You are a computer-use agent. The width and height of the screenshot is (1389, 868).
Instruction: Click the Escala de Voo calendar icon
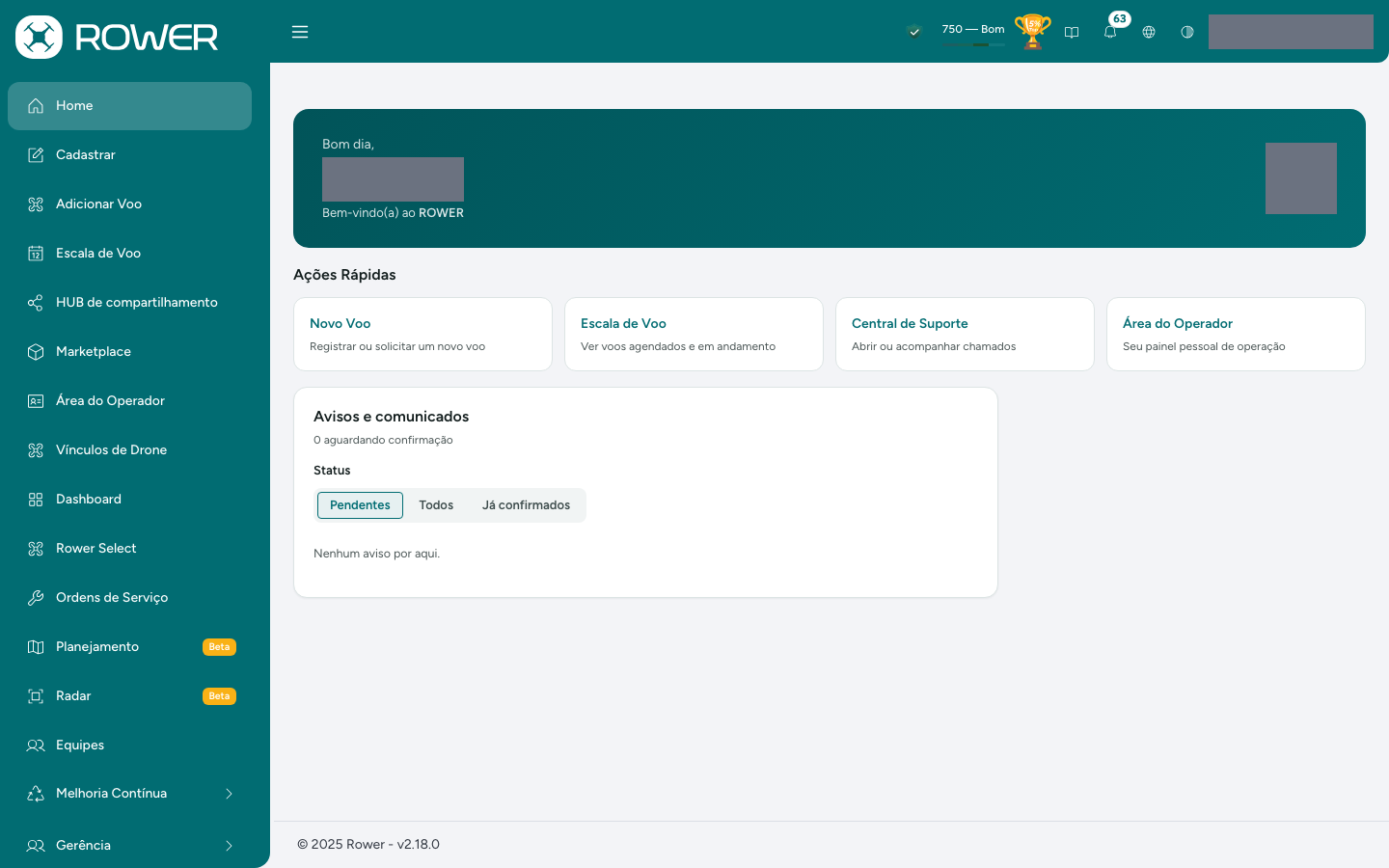36,254
